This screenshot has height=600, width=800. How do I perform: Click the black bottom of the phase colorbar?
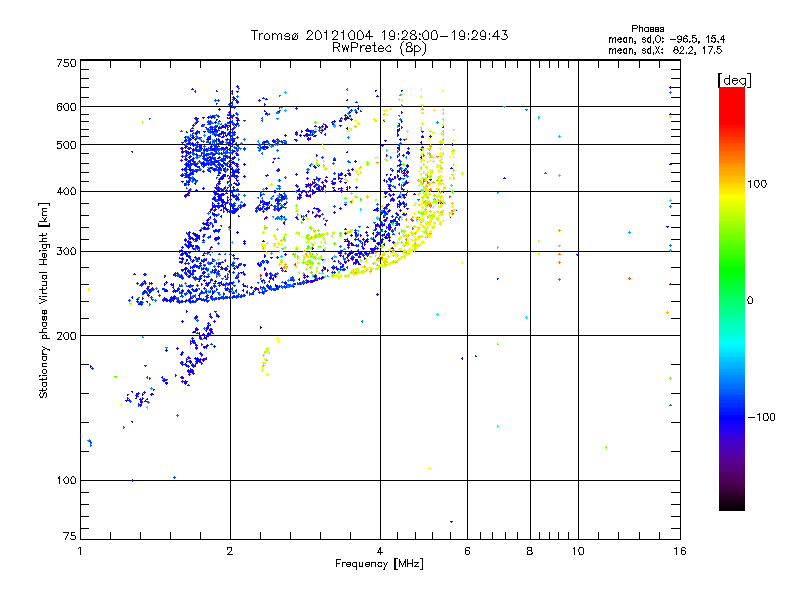732,503
